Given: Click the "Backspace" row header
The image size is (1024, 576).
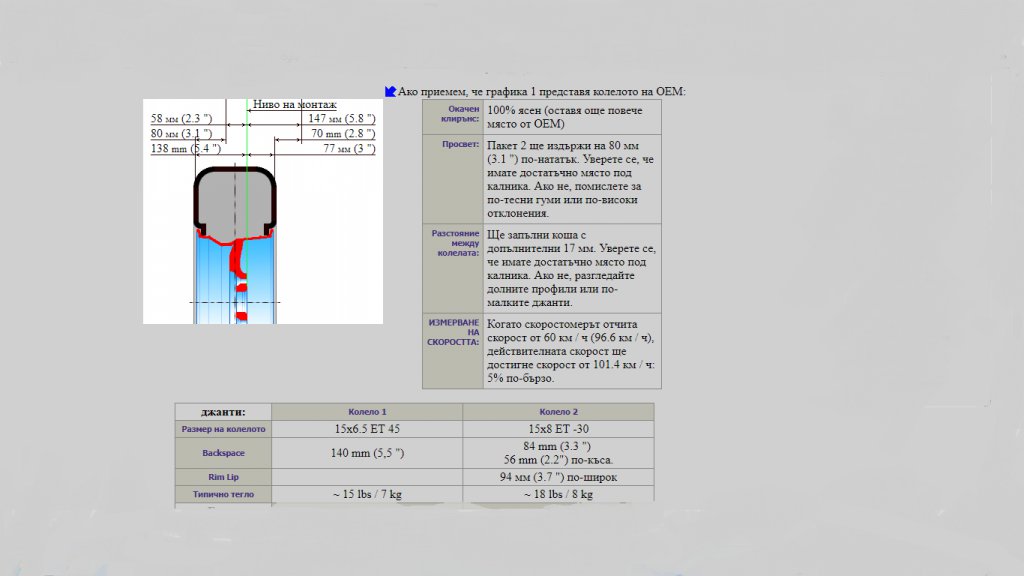Looking at the screenshot, I should click(223, 453).
